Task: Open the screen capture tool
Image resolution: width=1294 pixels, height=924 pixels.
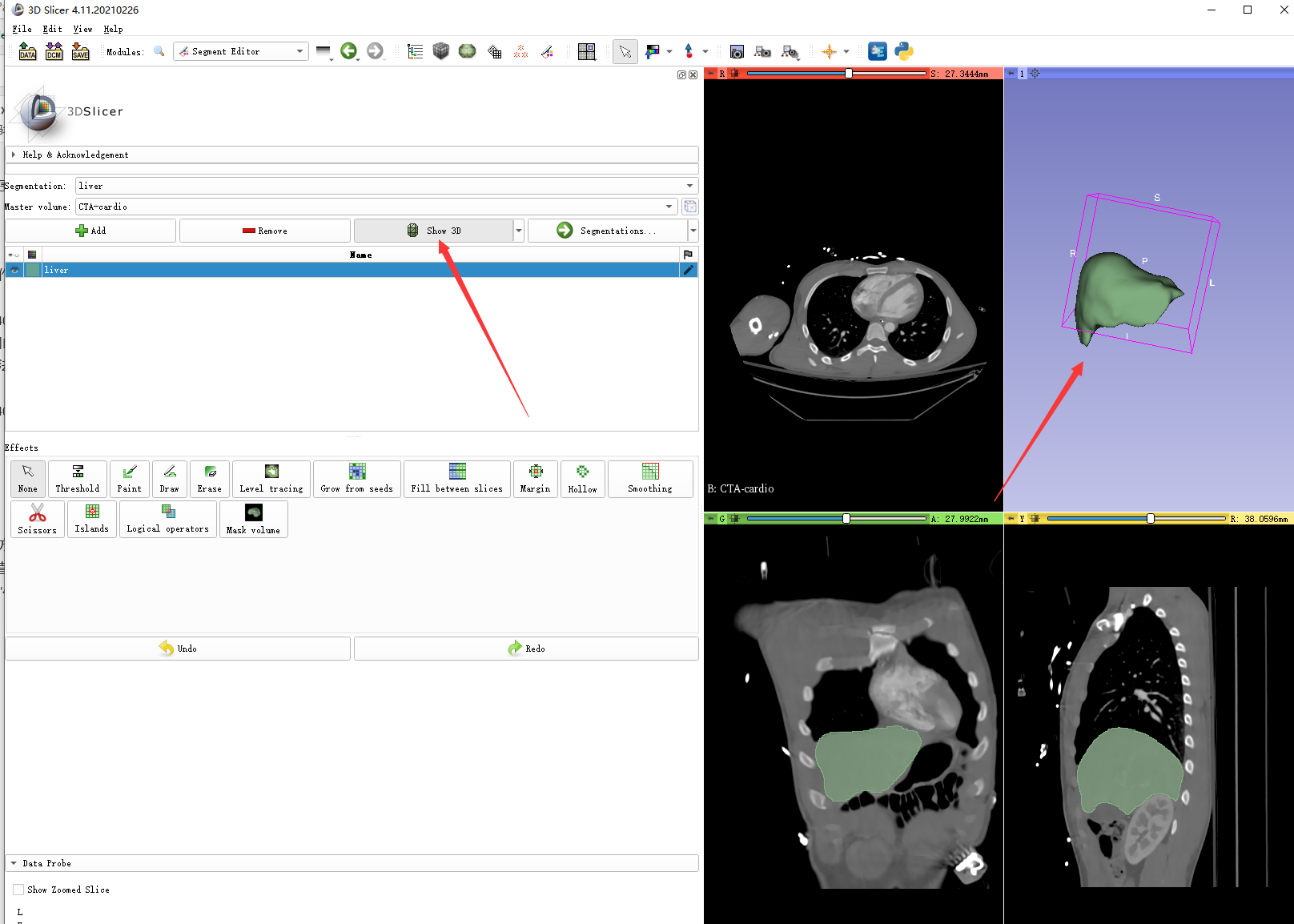Action: 737,51
